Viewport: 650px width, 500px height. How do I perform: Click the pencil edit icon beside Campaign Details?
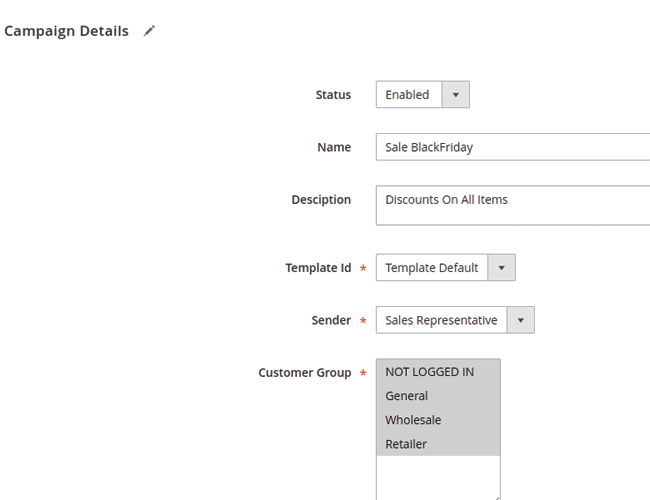click(149, 31)
